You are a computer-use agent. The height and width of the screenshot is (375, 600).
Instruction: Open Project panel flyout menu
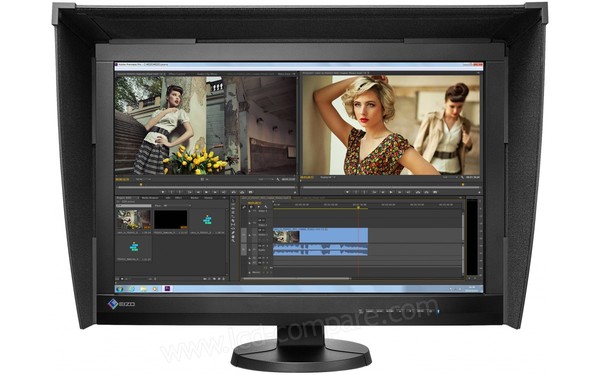225,198
